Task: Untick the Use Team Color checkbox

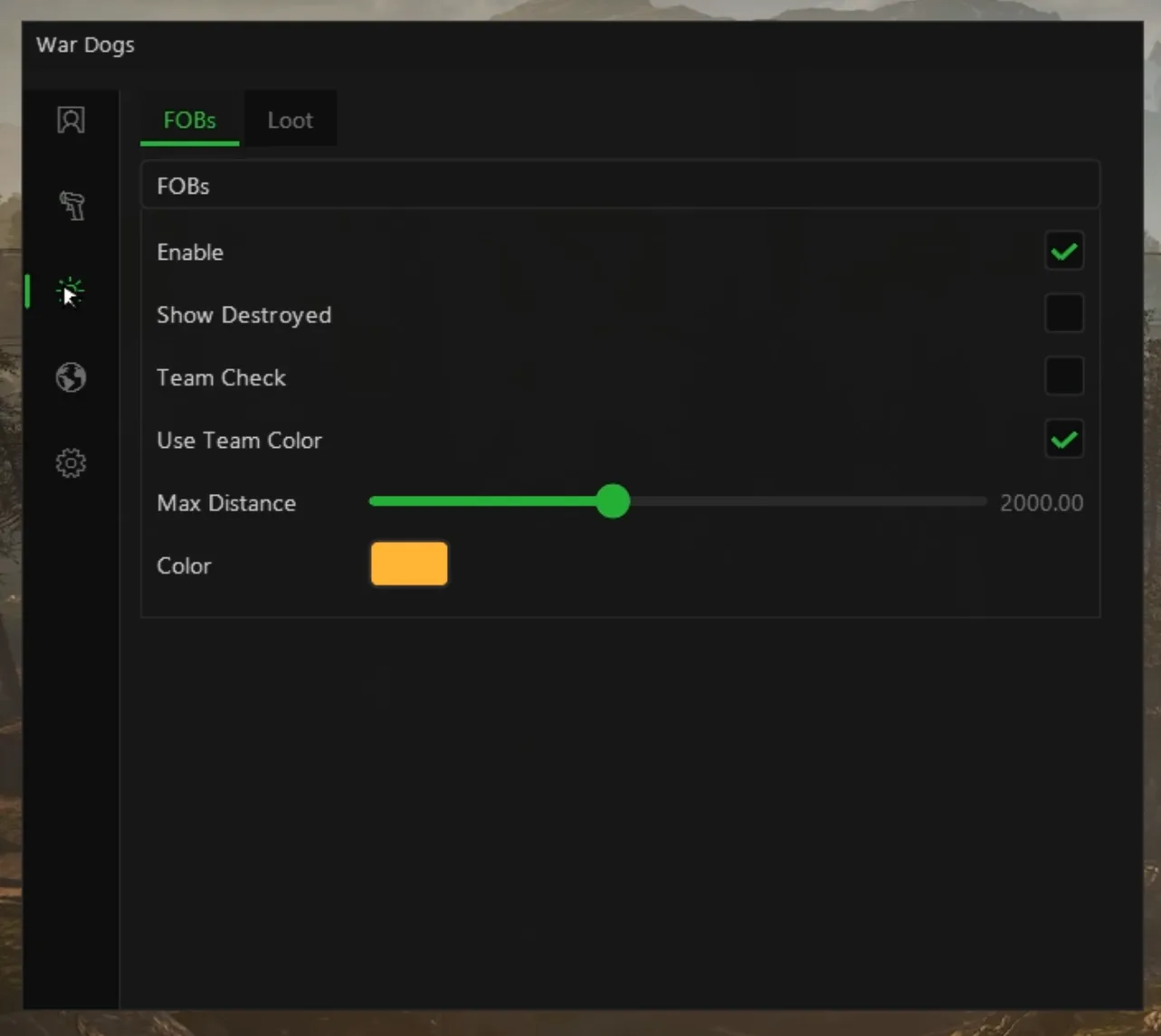Action: point(1064,440)
